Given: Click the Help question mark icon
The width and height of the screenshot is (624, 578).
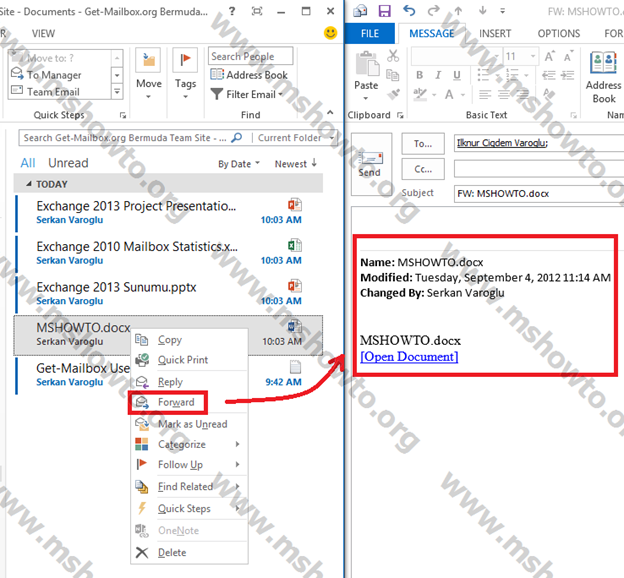Looking at the screenshot, I should tap(232, 11).
